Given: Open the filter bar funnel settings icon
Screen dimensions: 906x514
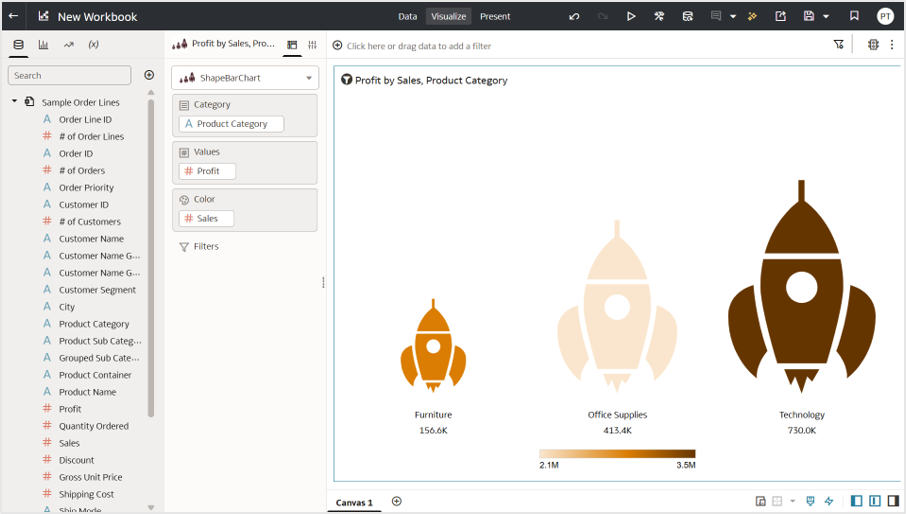Looking at the screenshot, I should point(838,44).
